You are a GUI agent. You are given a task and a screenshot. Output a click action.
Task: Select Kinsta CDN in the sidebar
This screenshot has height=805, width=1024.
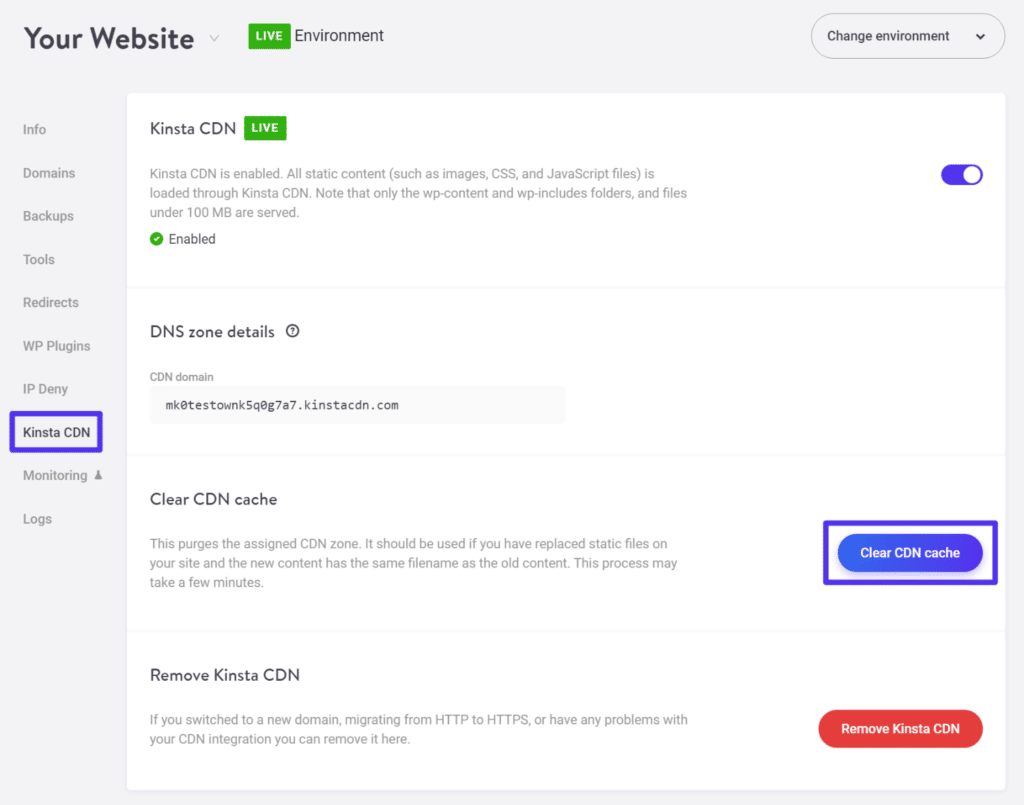click(x=55, y=431)
